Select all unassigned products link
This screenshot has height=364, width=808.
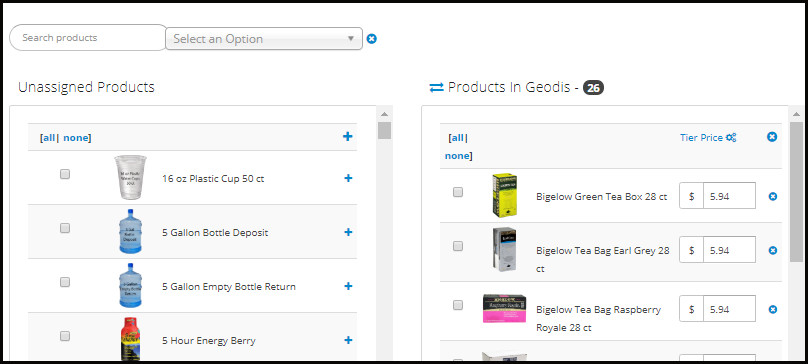pos(49,138)
